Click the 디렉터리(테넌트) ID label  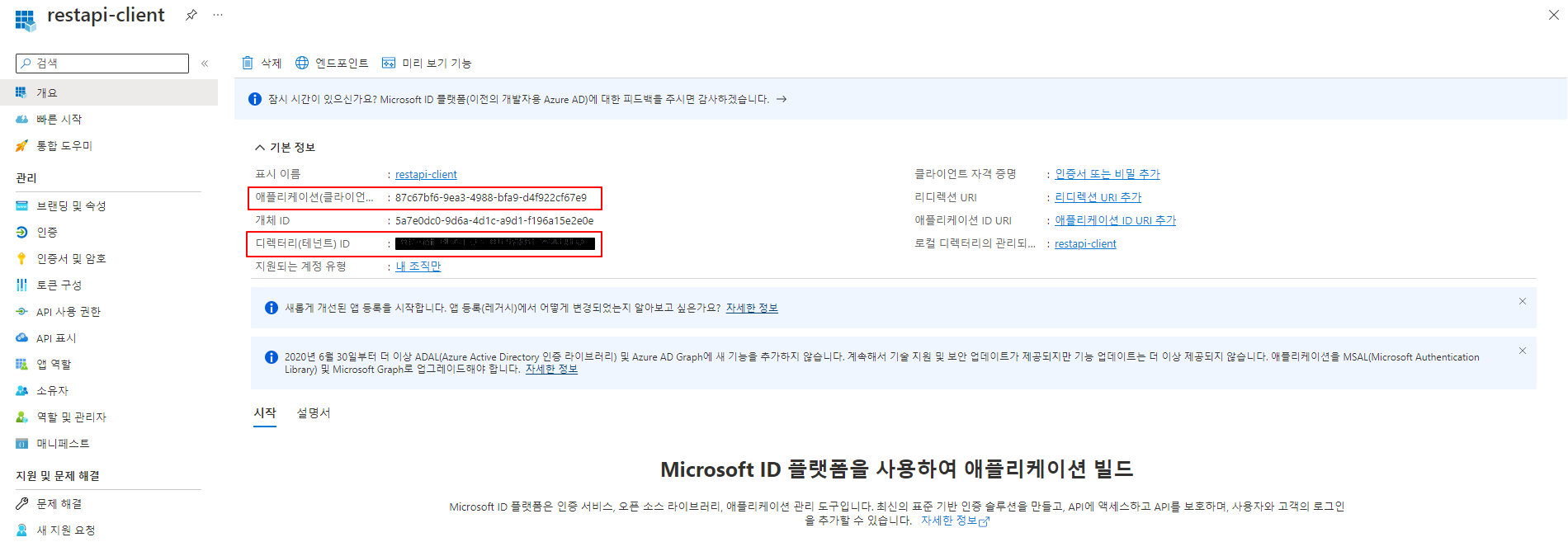pos(302,243)
